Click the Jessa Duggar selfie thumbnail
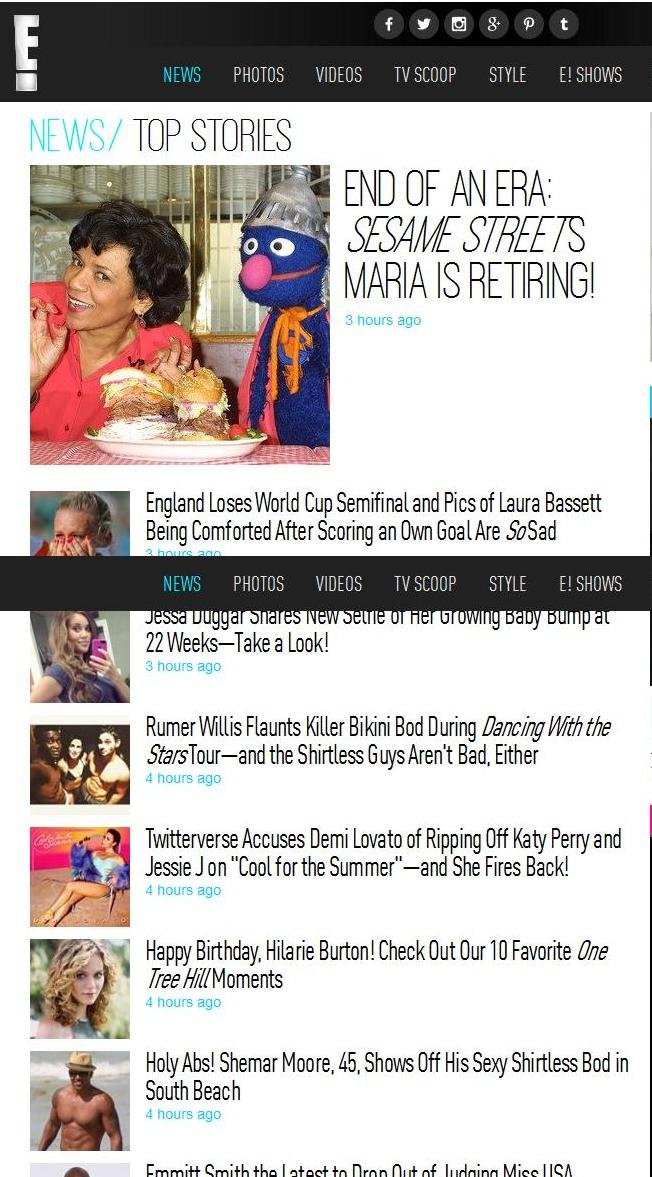The height and width of the screenshot is (1177, 652). 80,656
